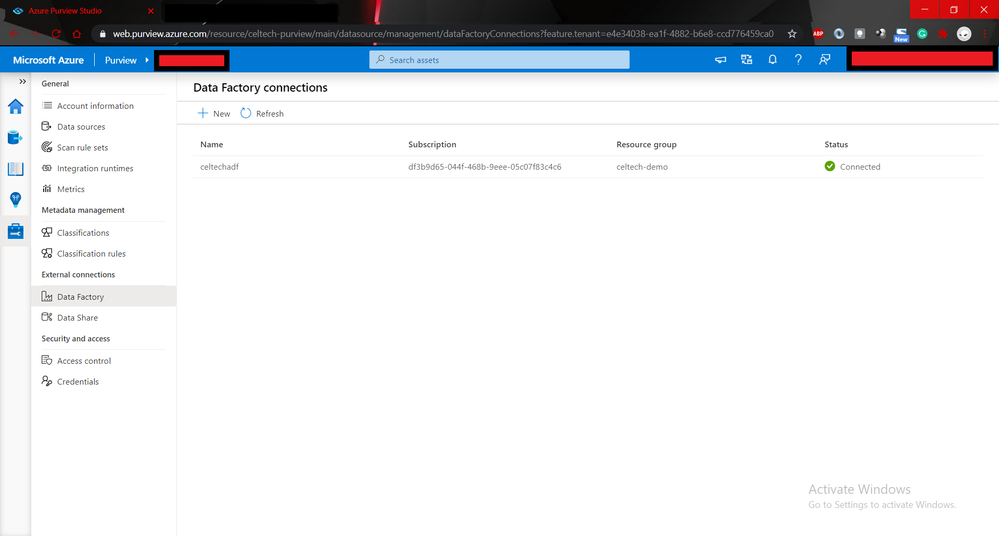Screen dimensions: 999x536
Task: Click the Credentials icon in sidebar
Action: tap(47, 381)
